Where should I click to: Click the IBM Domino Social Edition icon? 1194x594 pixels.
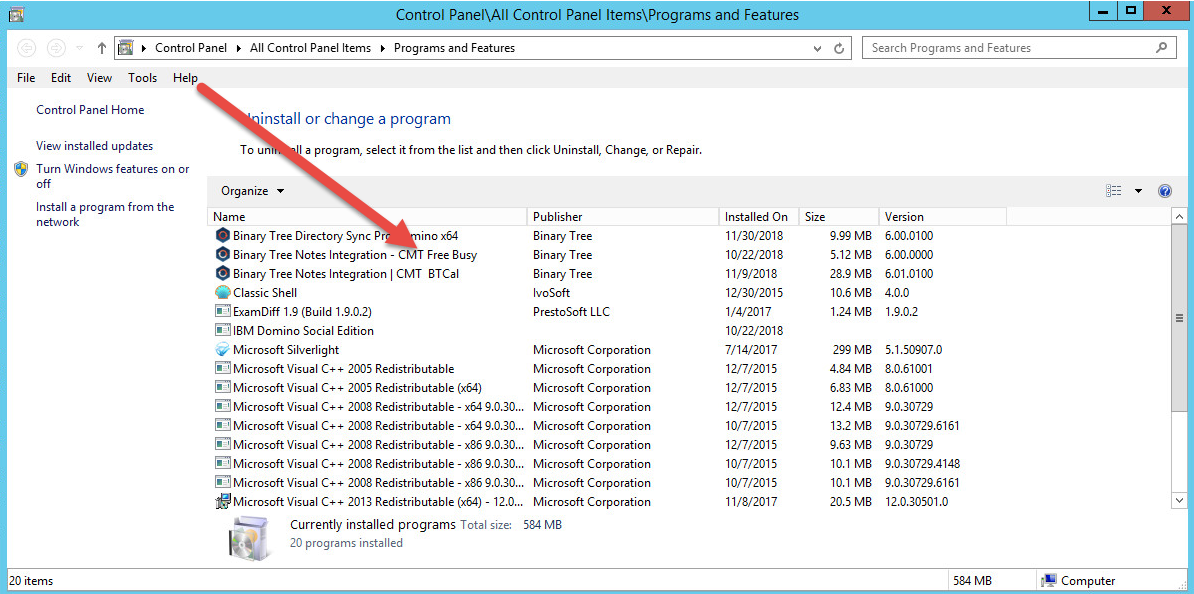pyautogui.click(x=222, y=331)
